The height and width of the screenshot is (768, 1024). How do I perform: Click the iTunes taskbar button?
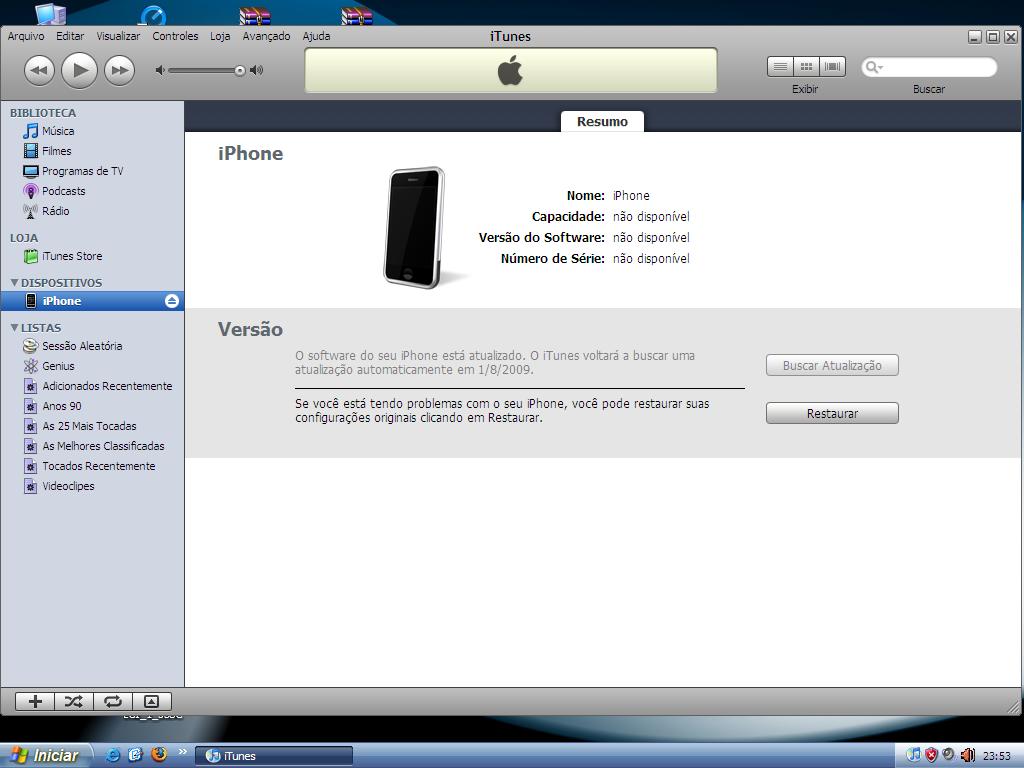[274, 756]
